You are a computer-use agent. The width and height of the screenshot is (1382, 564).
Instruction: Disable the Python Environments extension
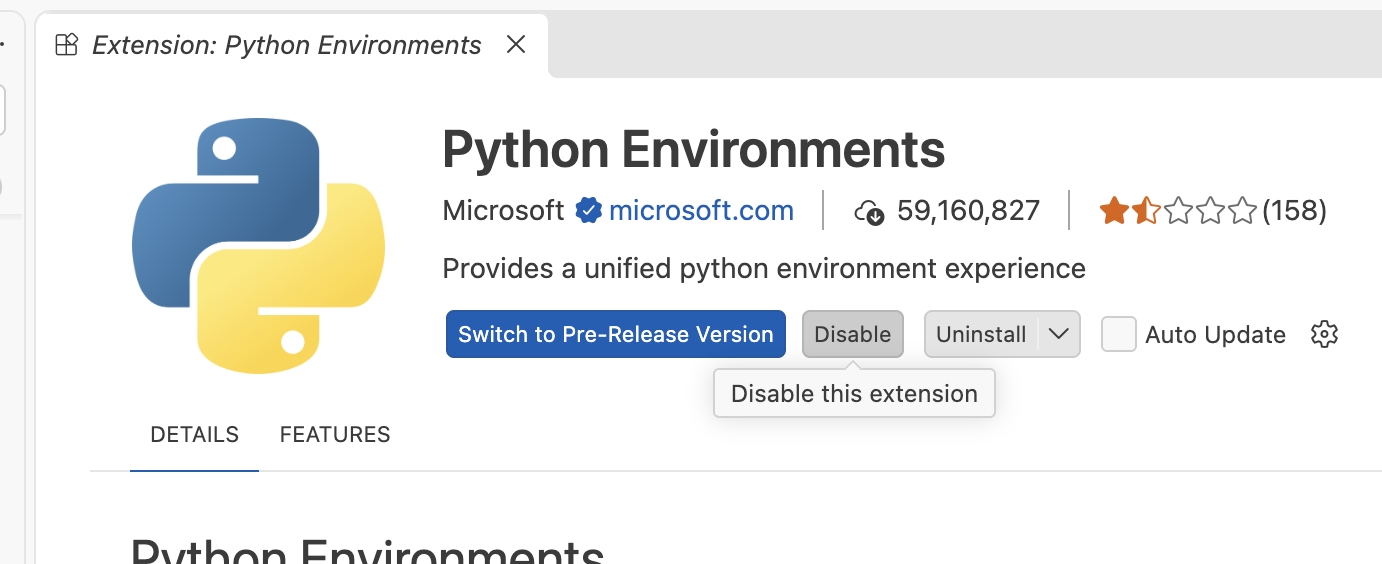pos(853,334)
